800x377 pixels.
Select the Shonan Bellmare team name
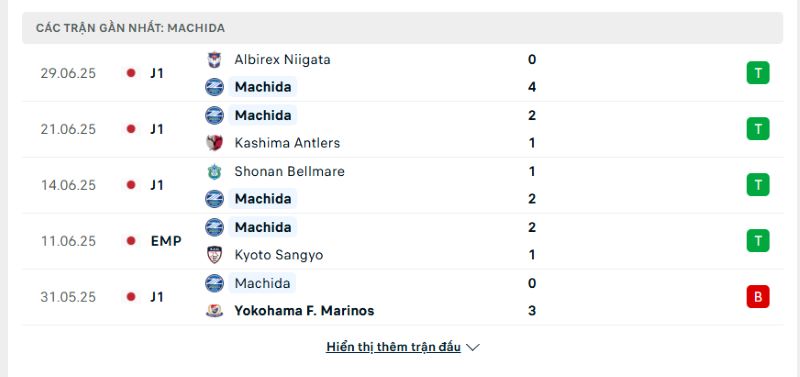[x=289, y=171]
